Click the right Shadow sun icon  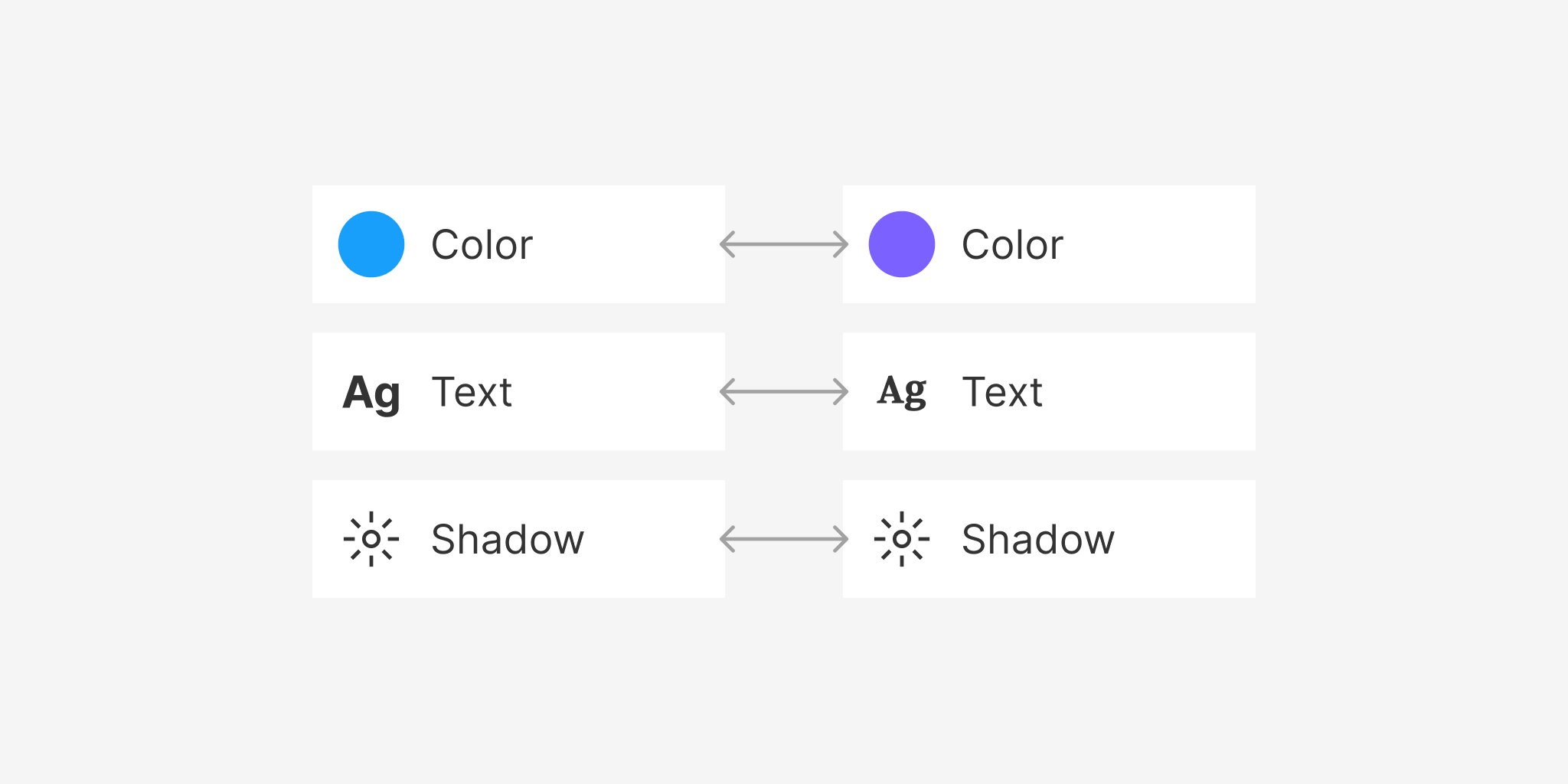pos(902,539)
